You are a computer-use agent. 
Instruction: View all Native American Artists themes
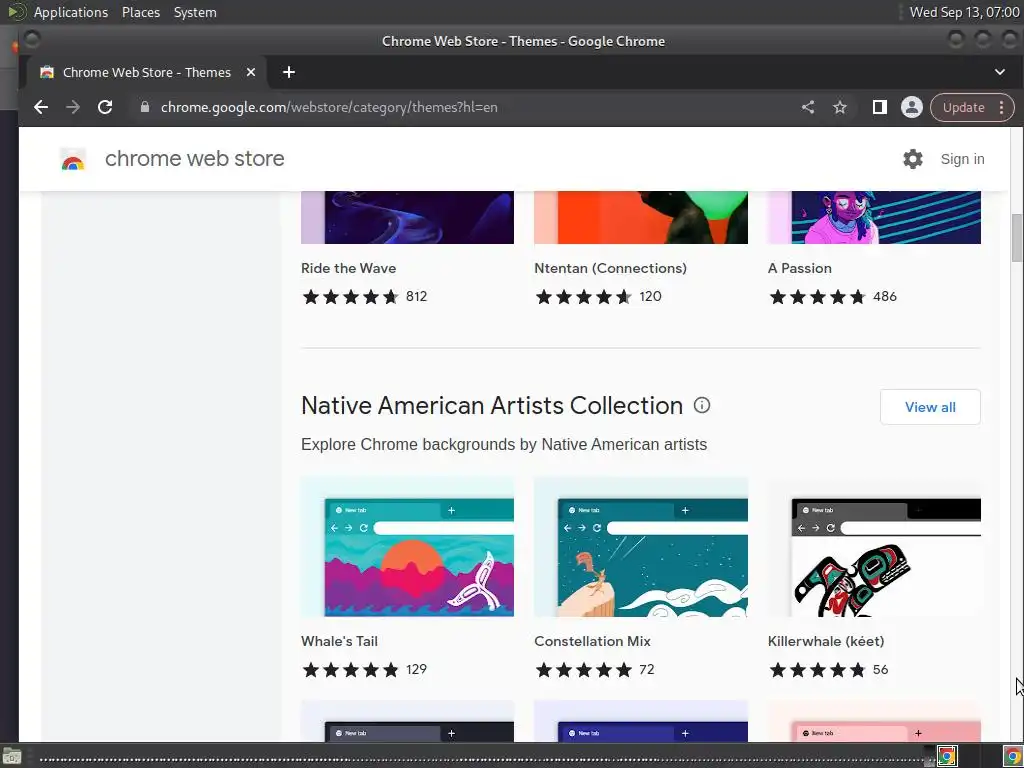(x=930, y=407)
